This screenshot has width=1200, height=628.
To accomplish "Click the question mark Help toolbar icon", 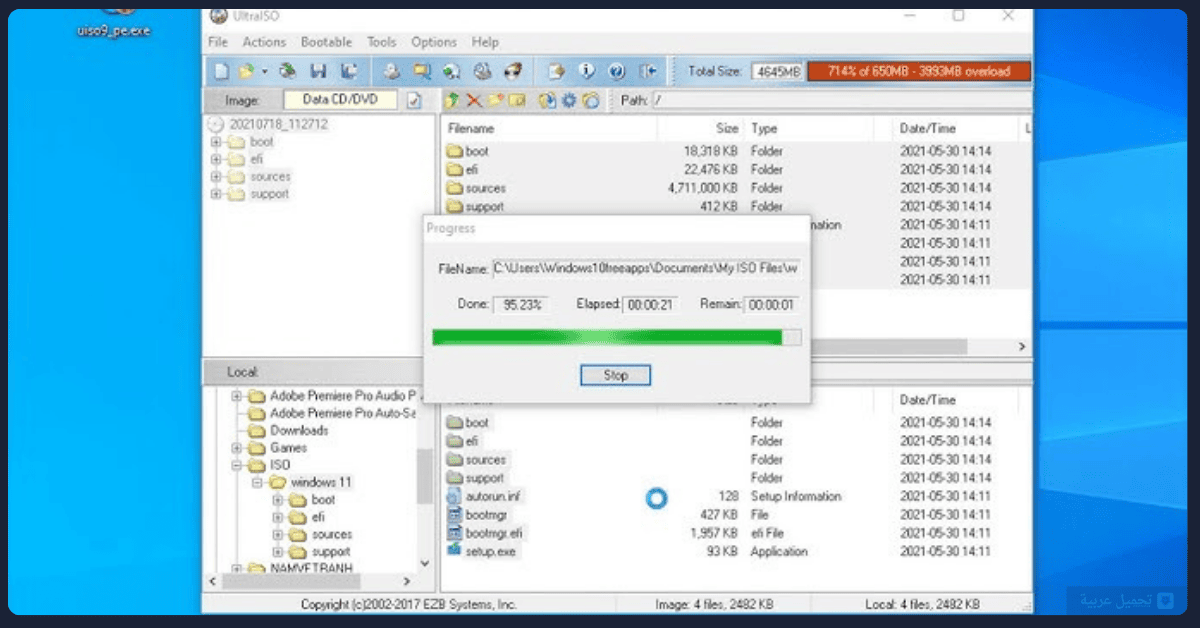I will [616, 71].
